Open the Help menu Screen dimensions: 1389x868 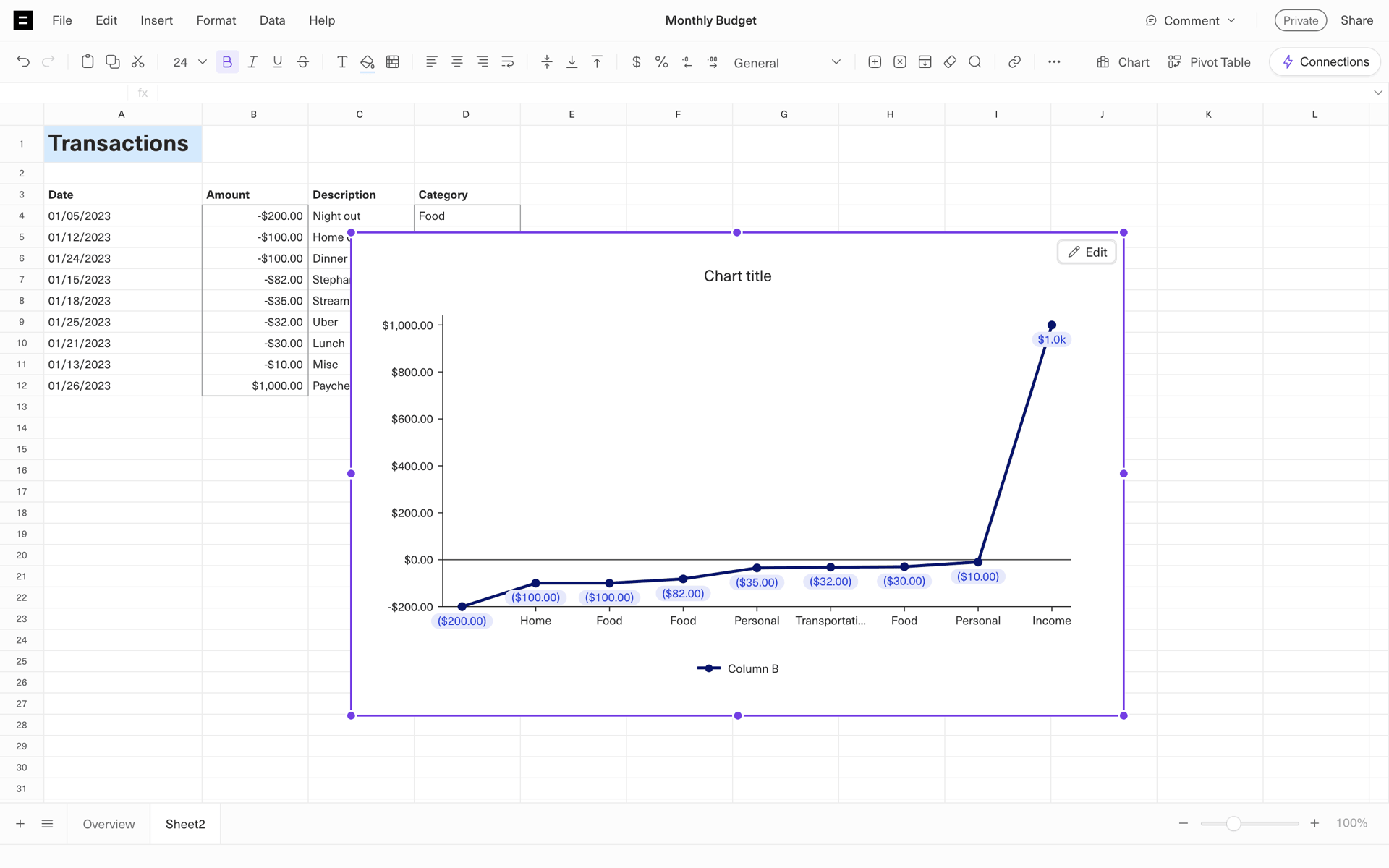point(322,20)
